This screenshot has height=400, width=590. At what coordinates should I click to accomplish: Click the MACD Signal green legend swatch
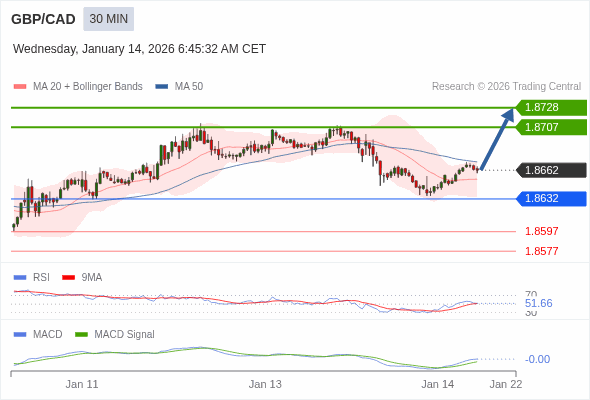(x=81, y=335)
